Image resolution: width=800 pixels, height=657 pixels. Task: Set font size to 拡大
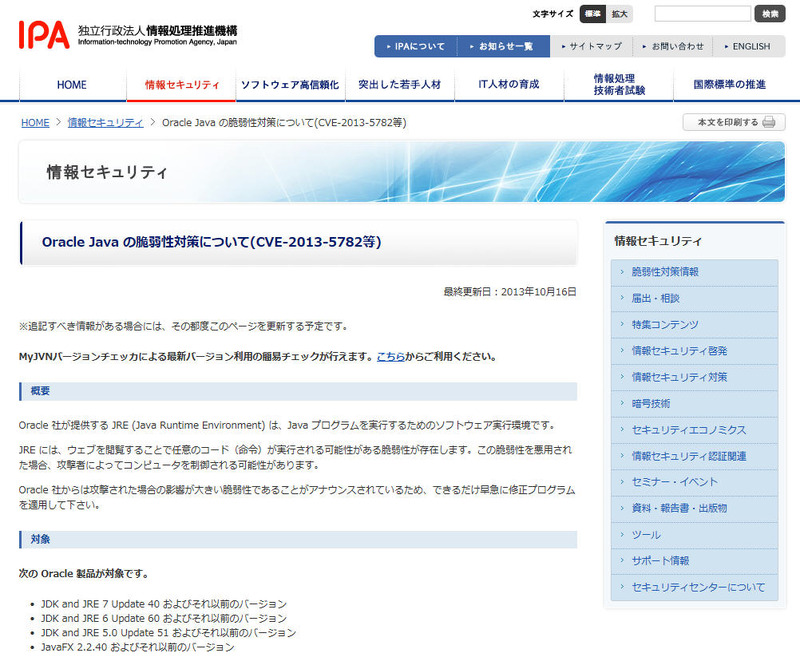point(620,14)
